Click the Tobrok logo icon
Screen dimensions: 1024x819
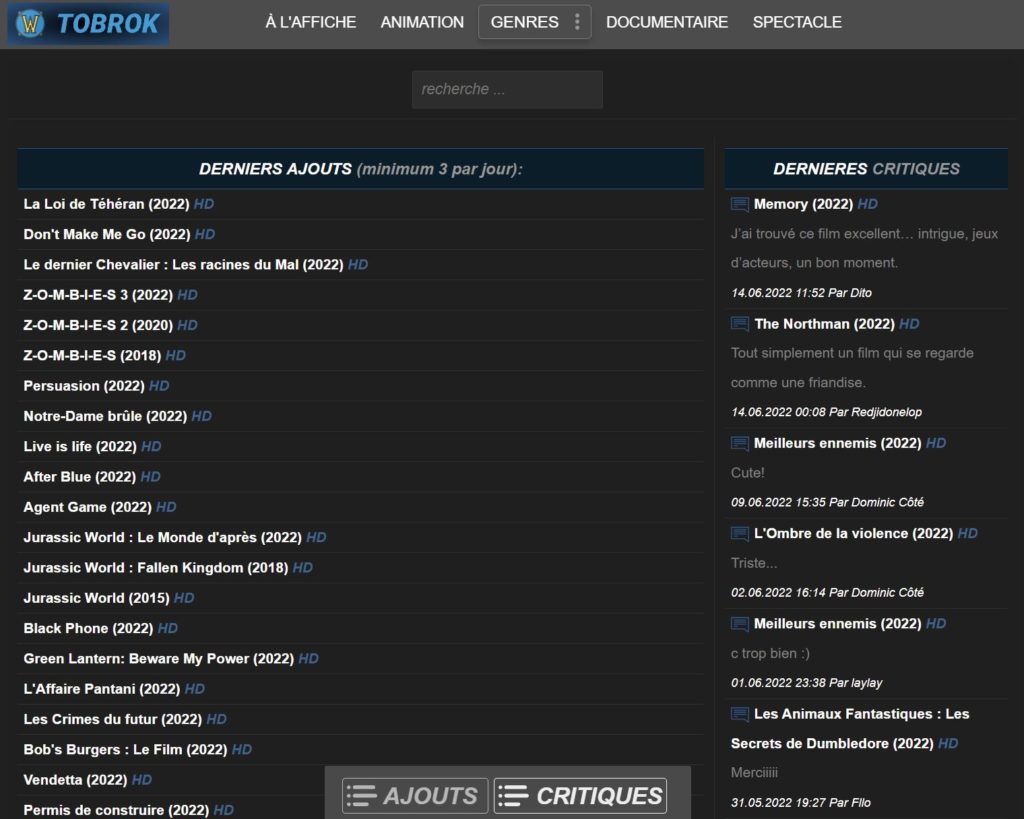click(33, 24)
